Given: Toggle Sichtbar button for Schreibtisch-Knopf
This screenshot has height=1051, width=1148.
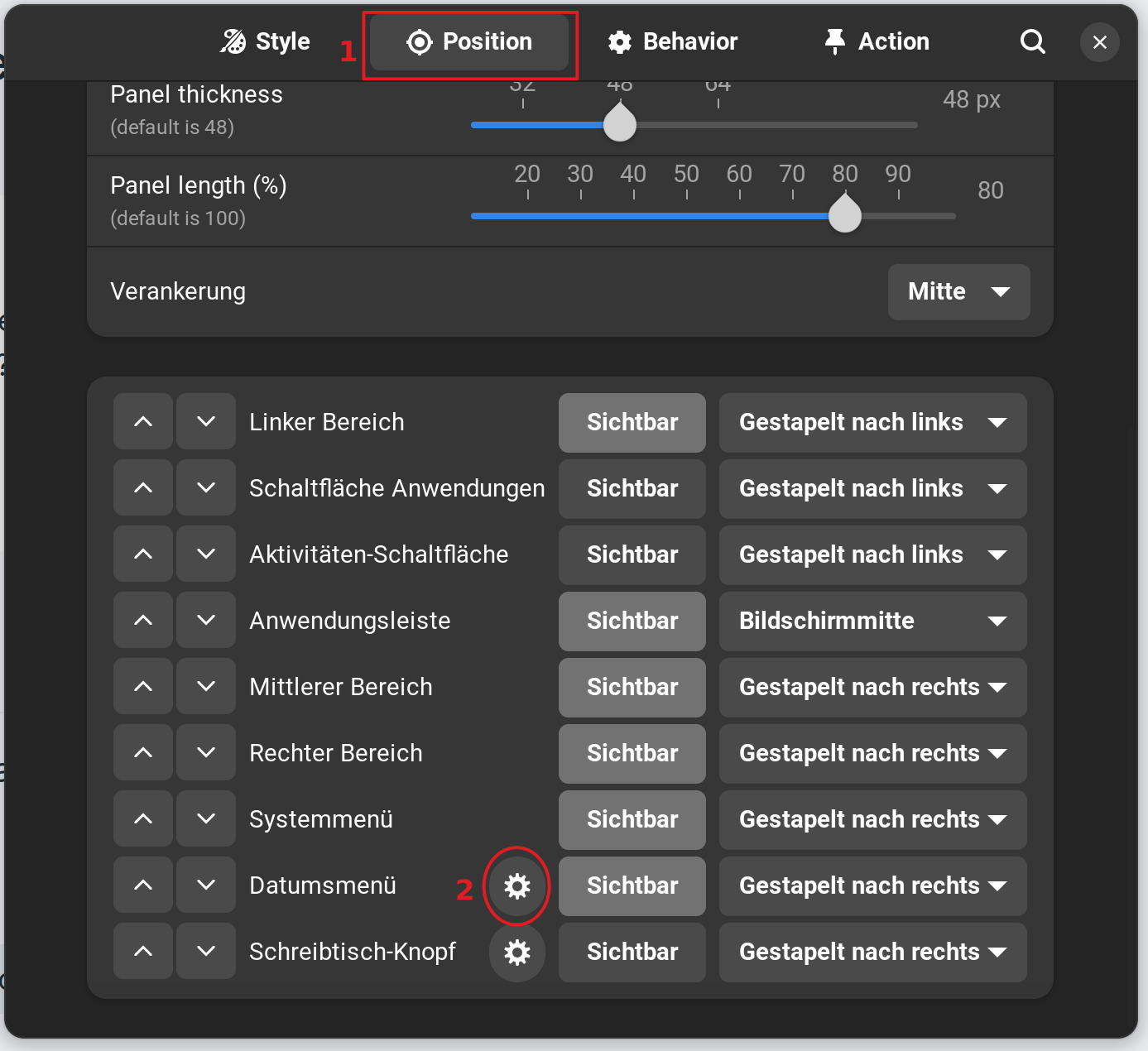Looking at the screenshot, I should pyautogui.click(x=632, y=953).
